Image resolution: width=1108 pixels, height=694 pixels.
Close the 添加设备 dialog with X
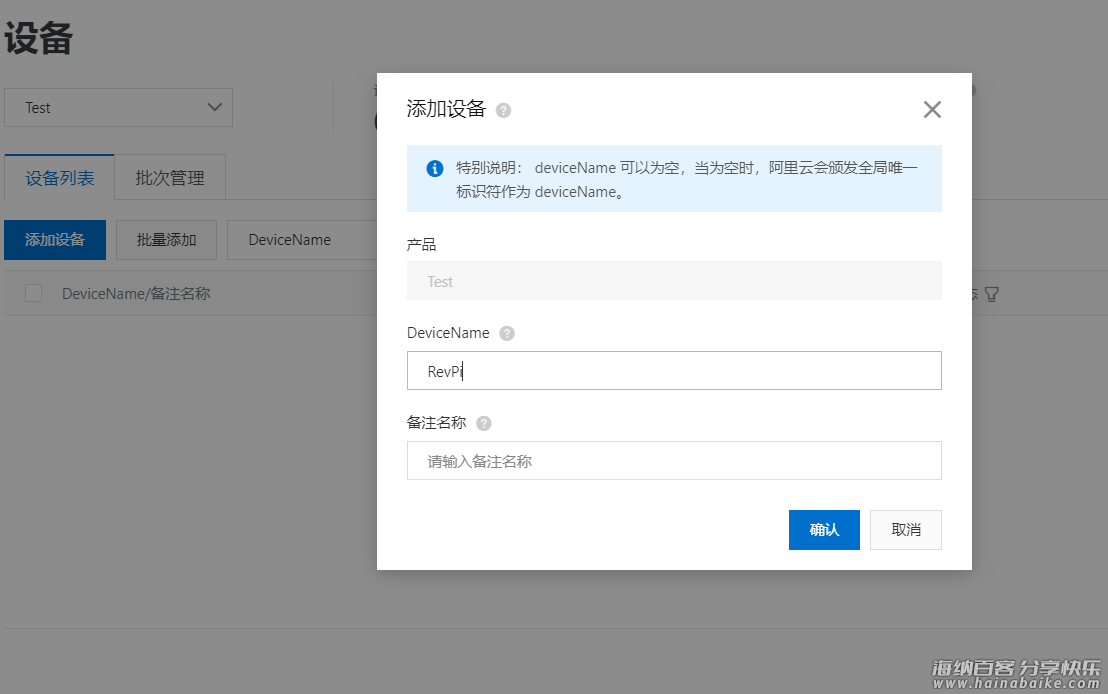pos(932,110)
